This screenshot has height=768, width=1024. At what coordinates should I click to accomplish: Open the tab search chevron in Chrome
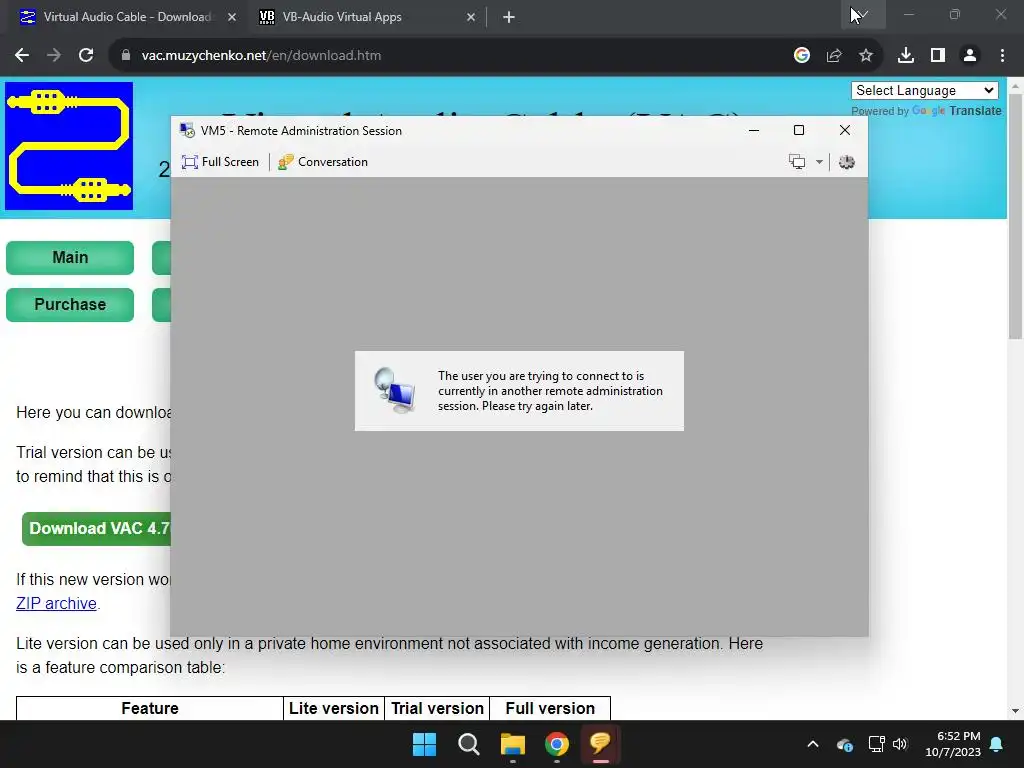pyautogui.click(x=863, y=14)
